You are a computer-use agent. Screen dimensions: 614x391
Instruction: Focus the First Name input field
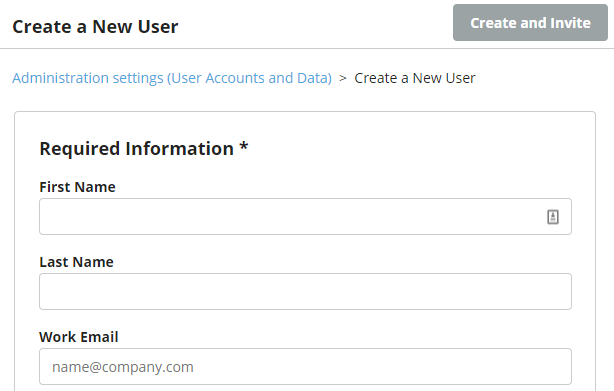(305, 216)
